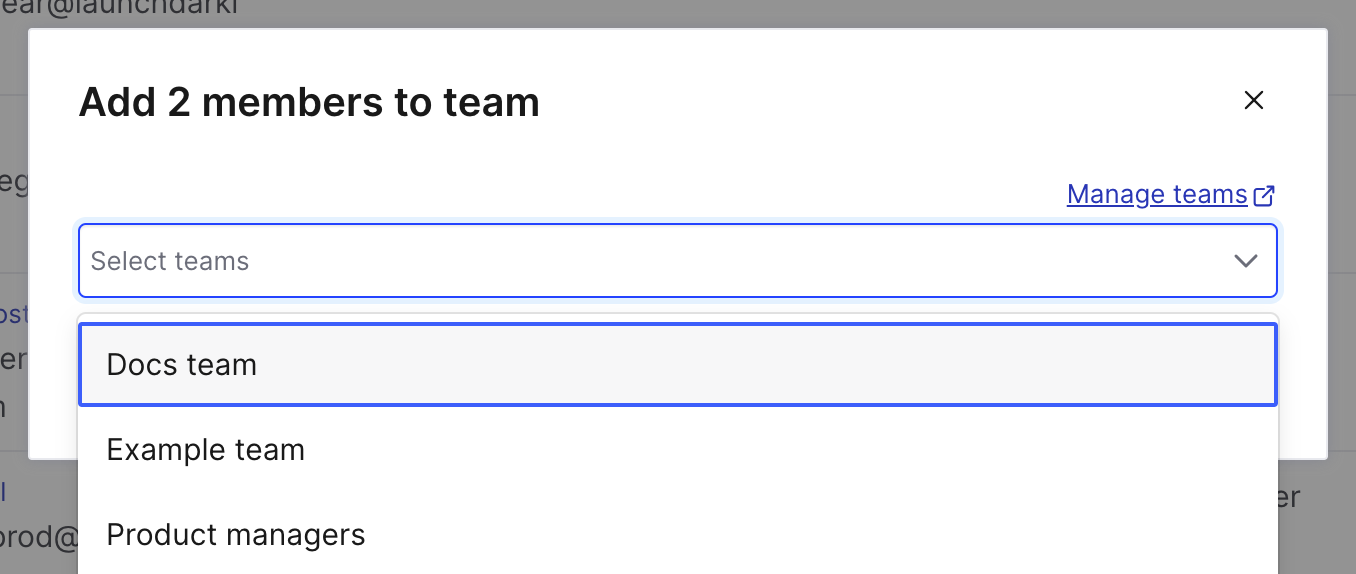
Task: Open the blue 'ost' link behind the dialog
Action: [x=14, y=315]
